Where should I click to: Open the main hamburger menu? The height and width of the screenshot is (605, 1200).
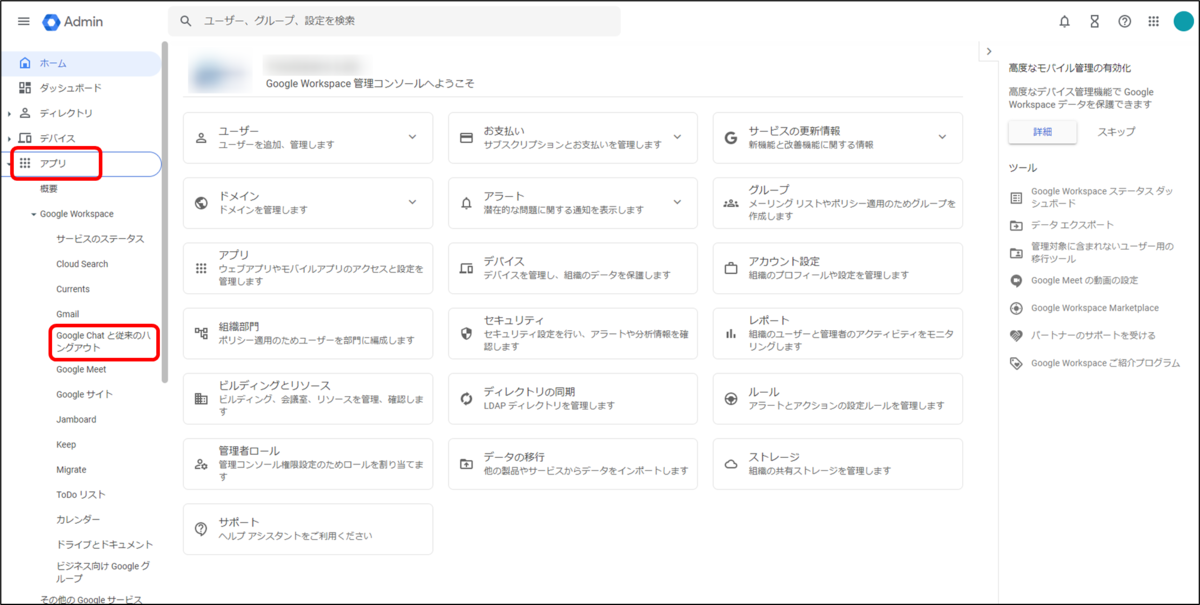click(x=24, y=21)
